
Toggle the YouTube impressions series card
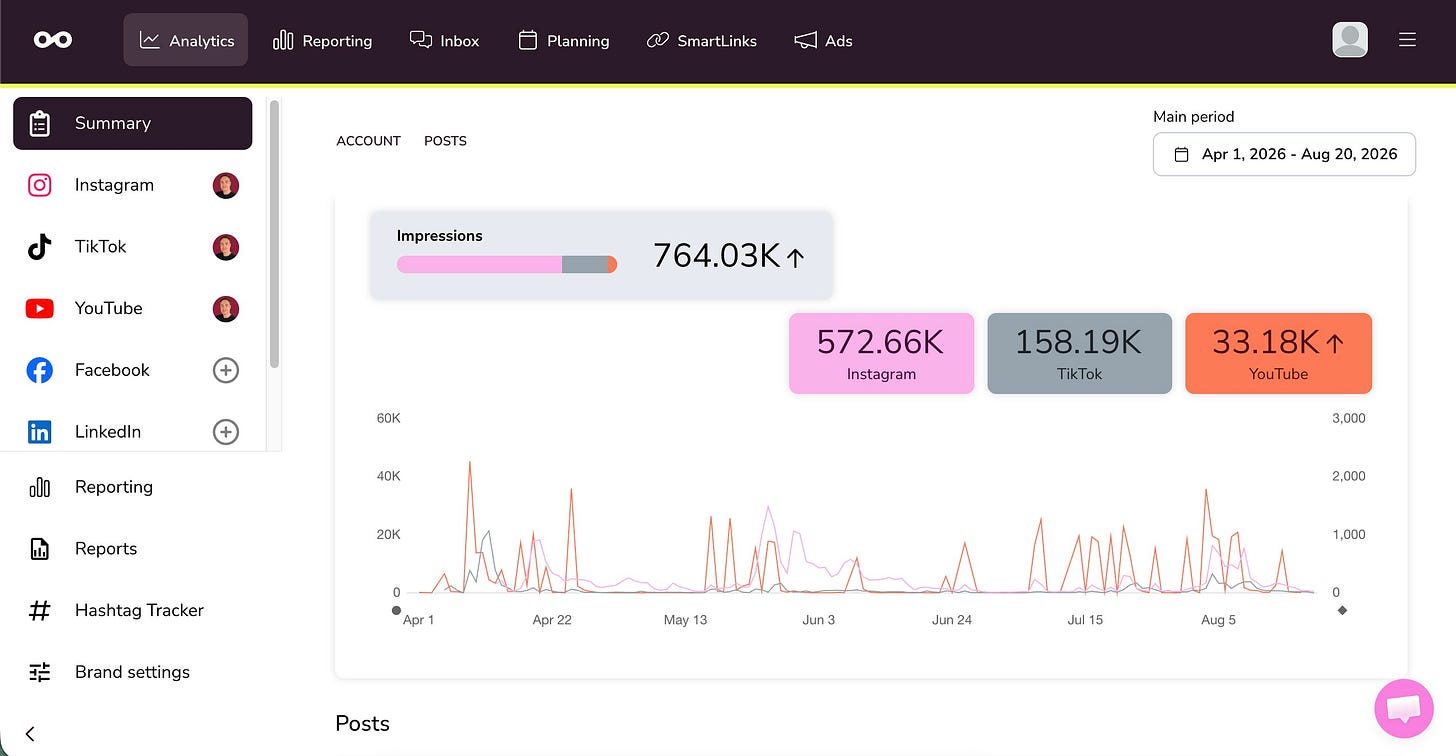tap(1278, 353)
